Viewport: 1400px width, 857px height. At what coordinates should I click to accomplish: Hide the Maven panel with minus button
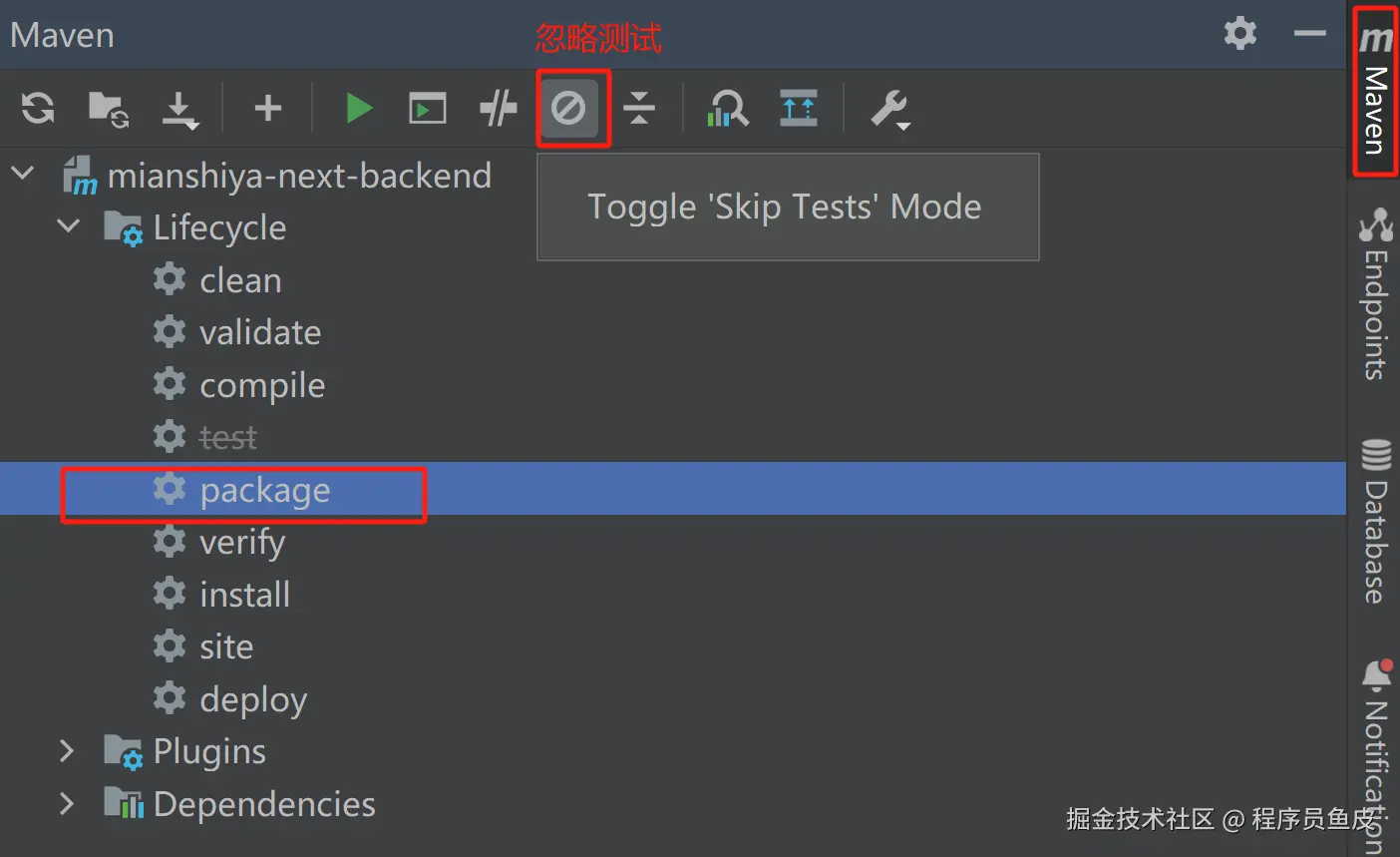point(1309,33)
